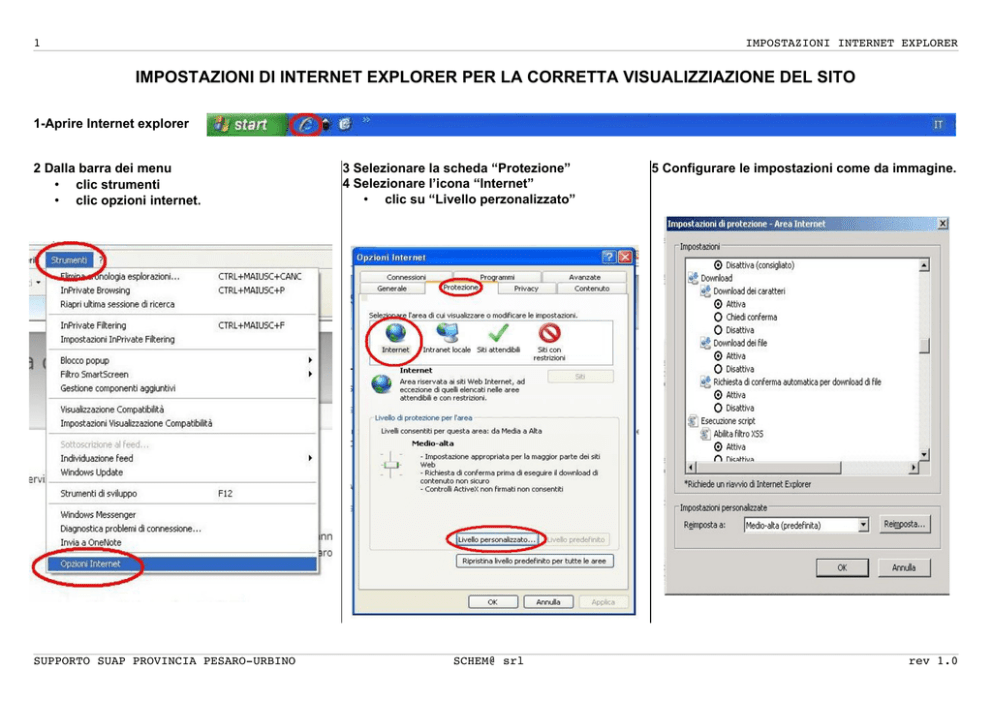Switch to the Connessioni tab
The image size is (992, 701).
coord(406,277)
